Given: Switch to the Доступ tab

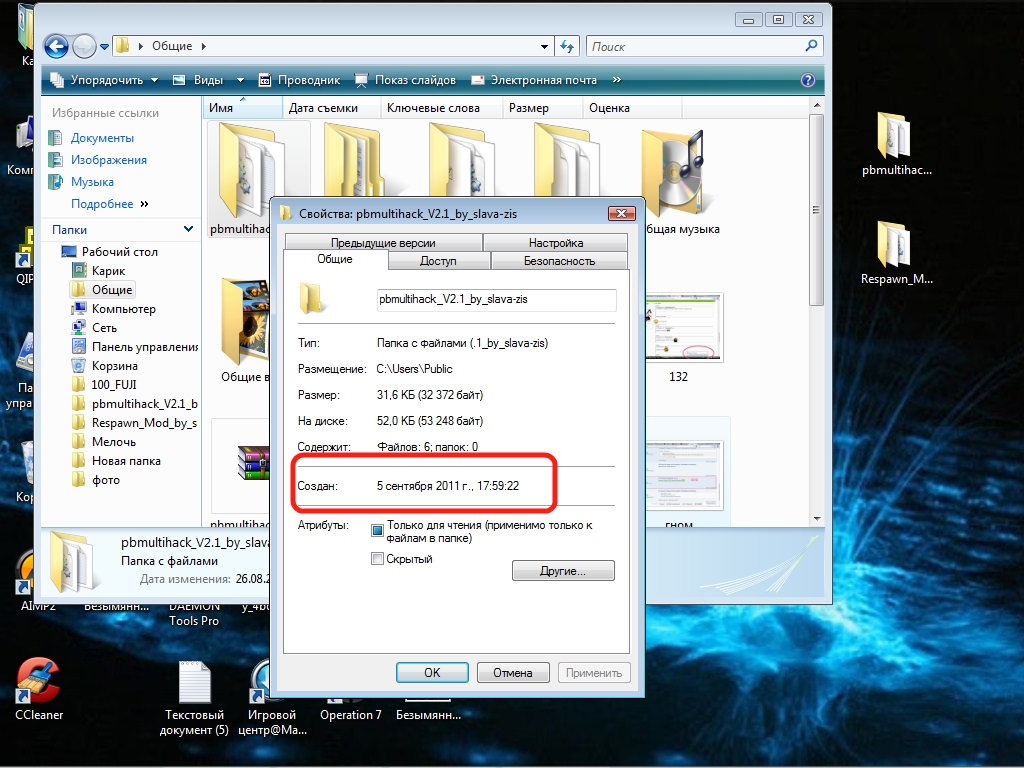Looking at the screenshot, I should click(x=438, y=261).
